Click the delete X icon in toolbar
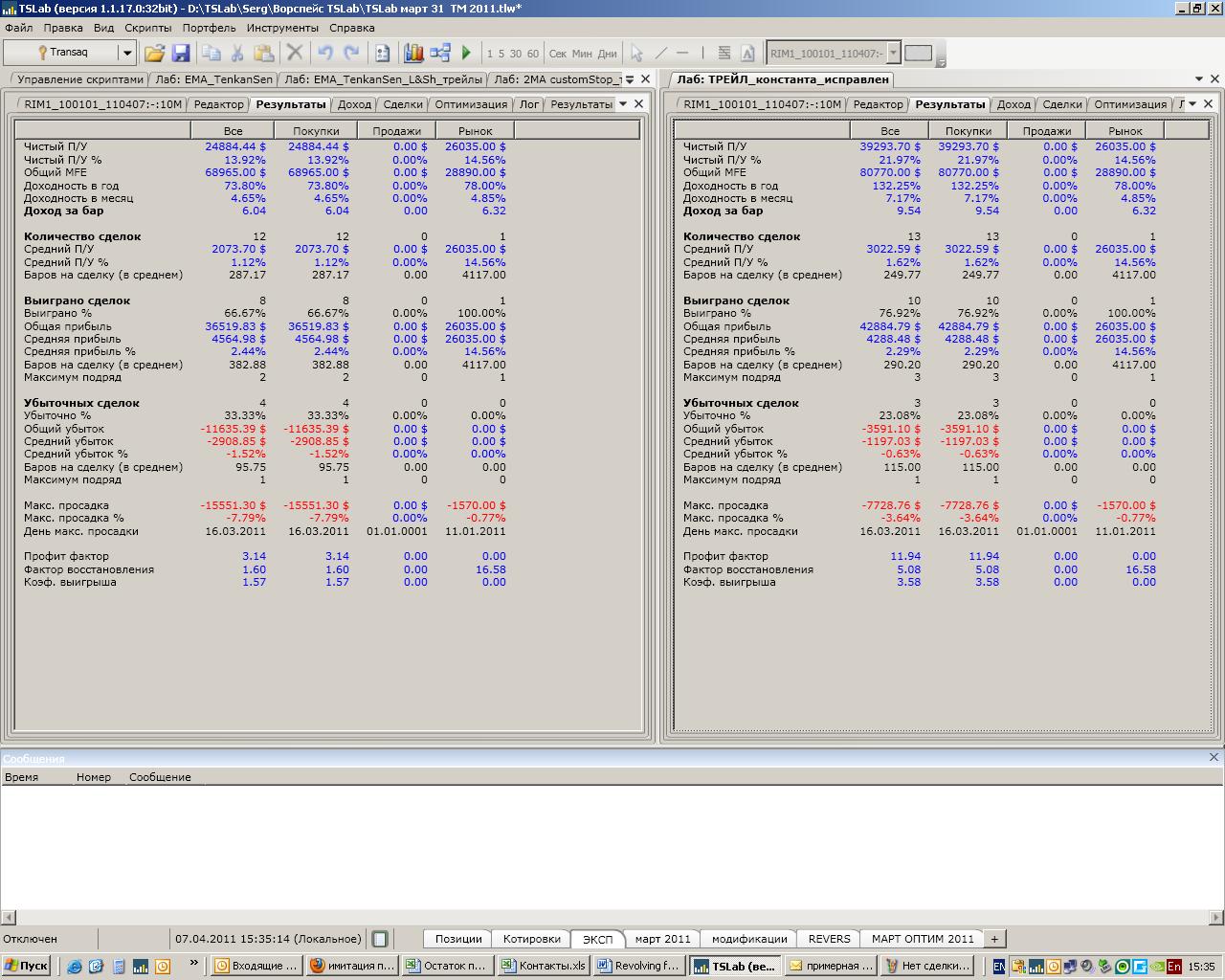Screen dimensions: 1225x980 click(x=295, y=54)
